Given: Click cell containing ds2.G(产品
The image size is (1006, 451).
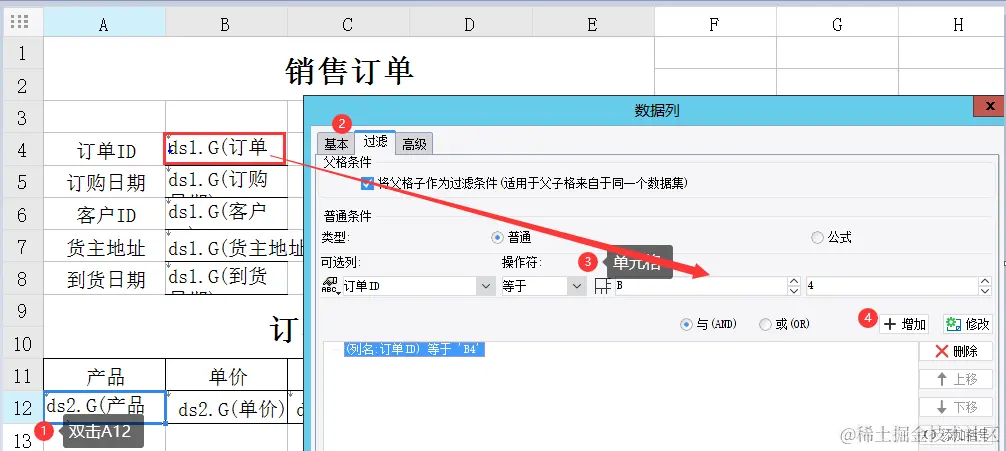Looking at the screenshot, I should tap(105, 407).
